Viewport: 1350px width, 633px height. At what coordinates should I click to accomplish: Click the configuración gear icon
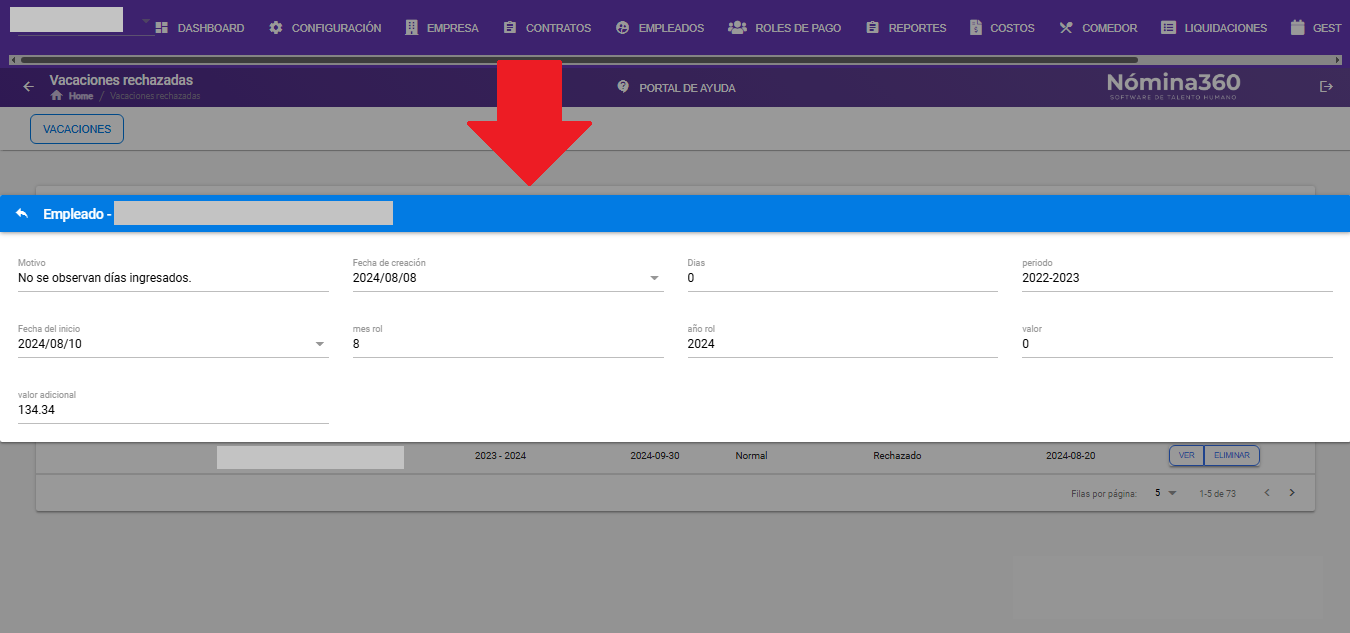coord(276,28)
